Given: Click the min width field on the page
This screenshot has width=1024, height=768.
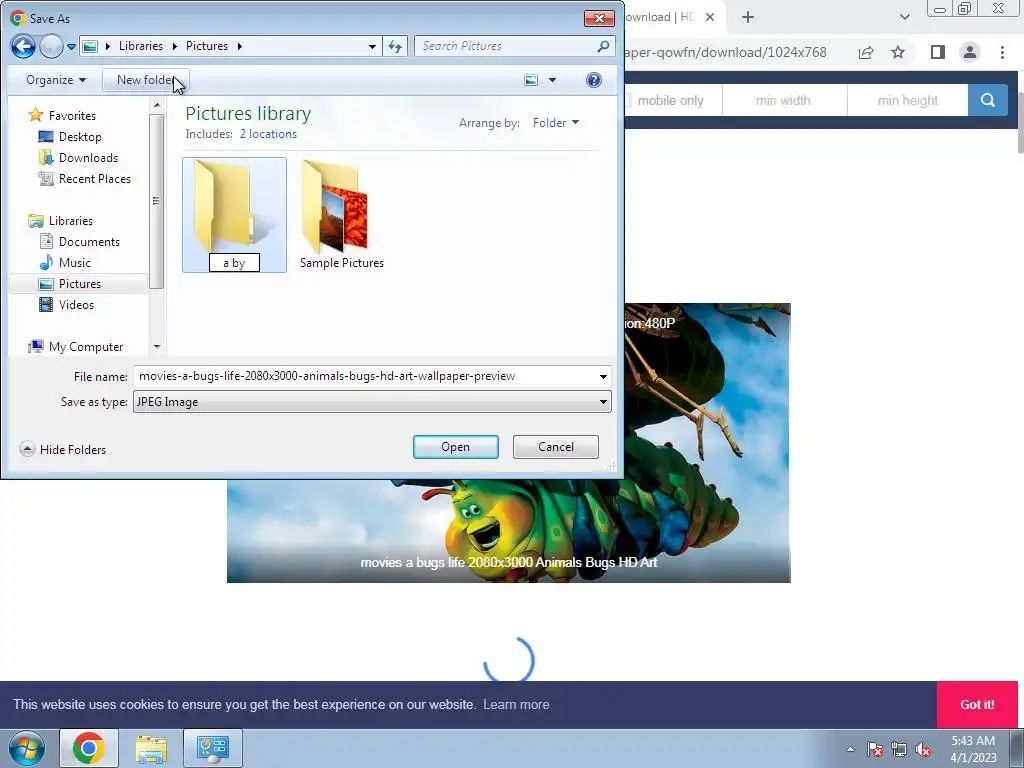Looking at the screenshot, I should [784, 101].
